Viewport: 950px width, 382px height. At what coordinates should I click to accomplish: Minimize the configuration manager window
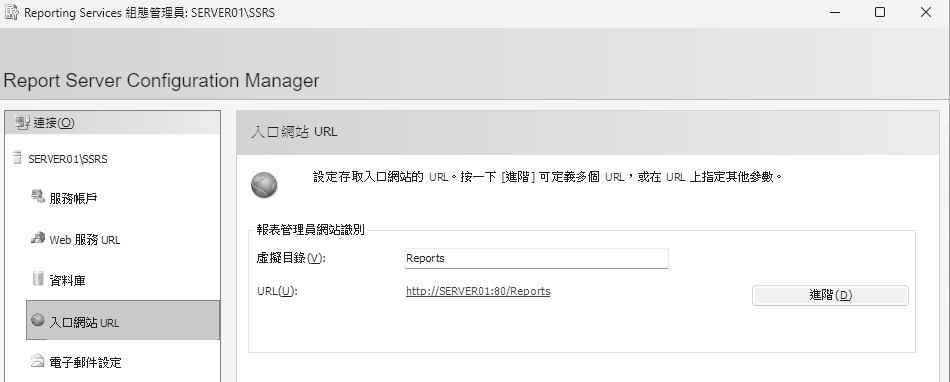coord(835,12)
